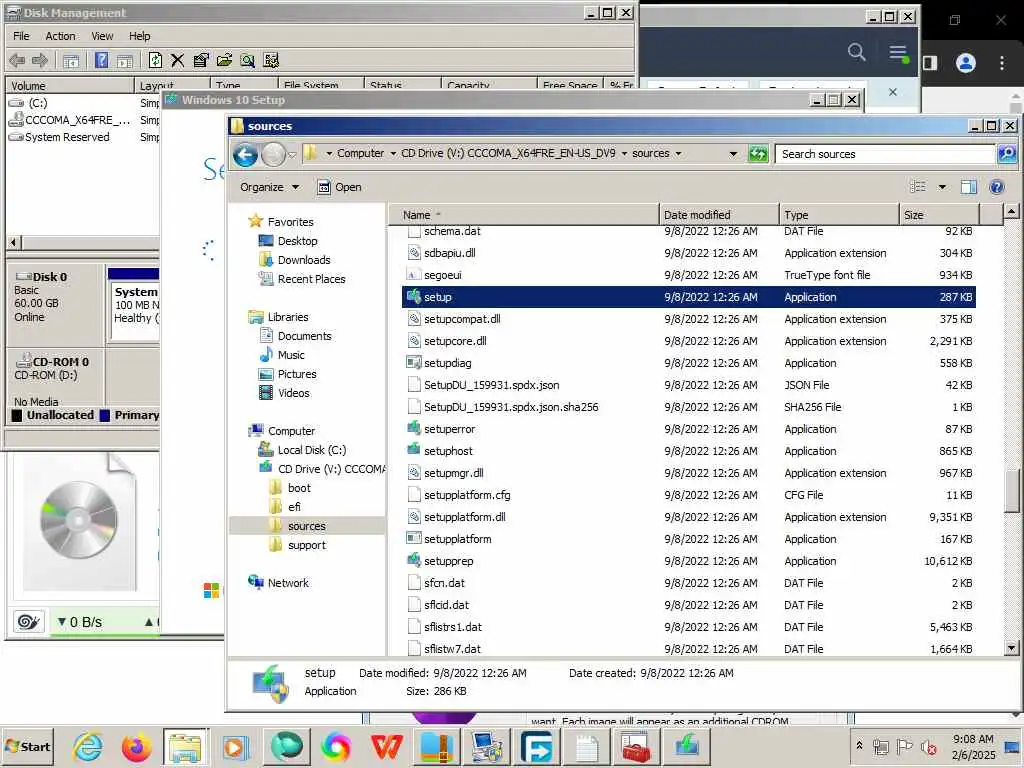This screenshot has width=1024, height=768.
Task: Click the file list scroll down arrow
Action: coord(1011,648)
